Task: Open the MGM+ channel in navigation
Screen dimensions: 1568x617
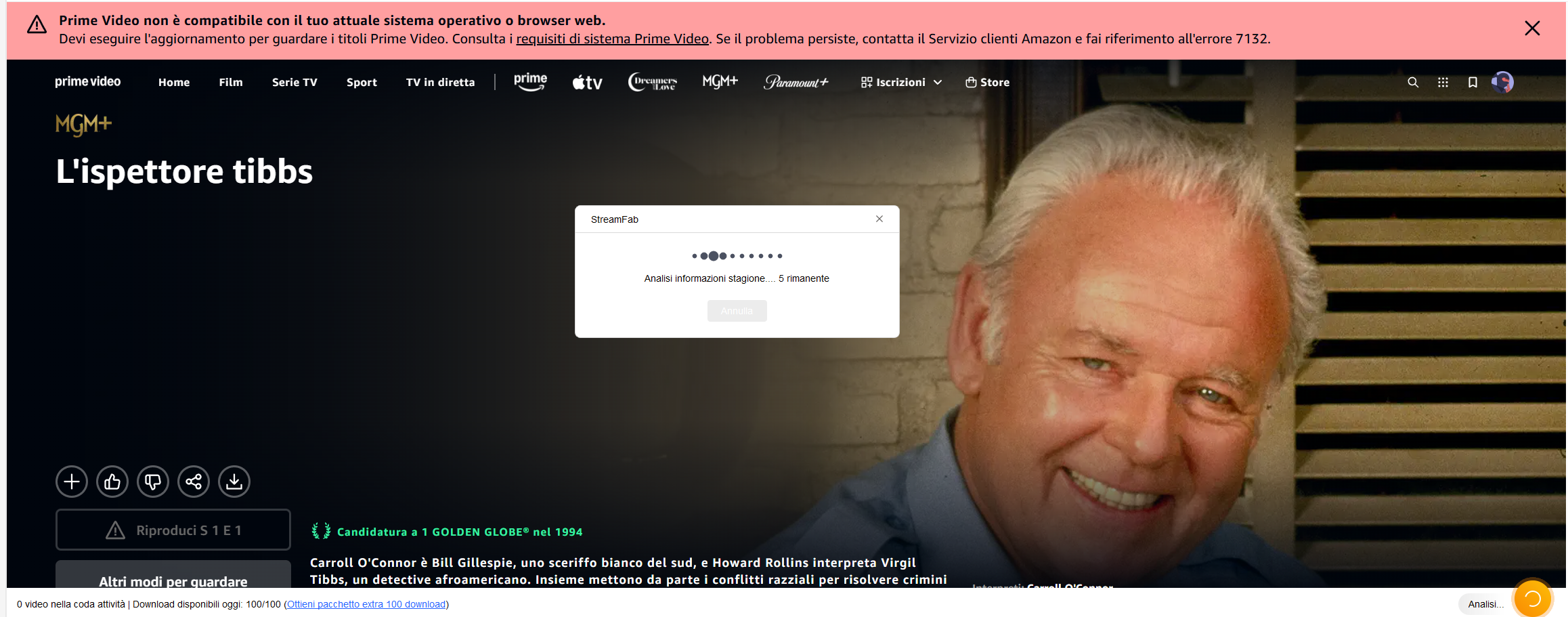Action: [720, 81]
